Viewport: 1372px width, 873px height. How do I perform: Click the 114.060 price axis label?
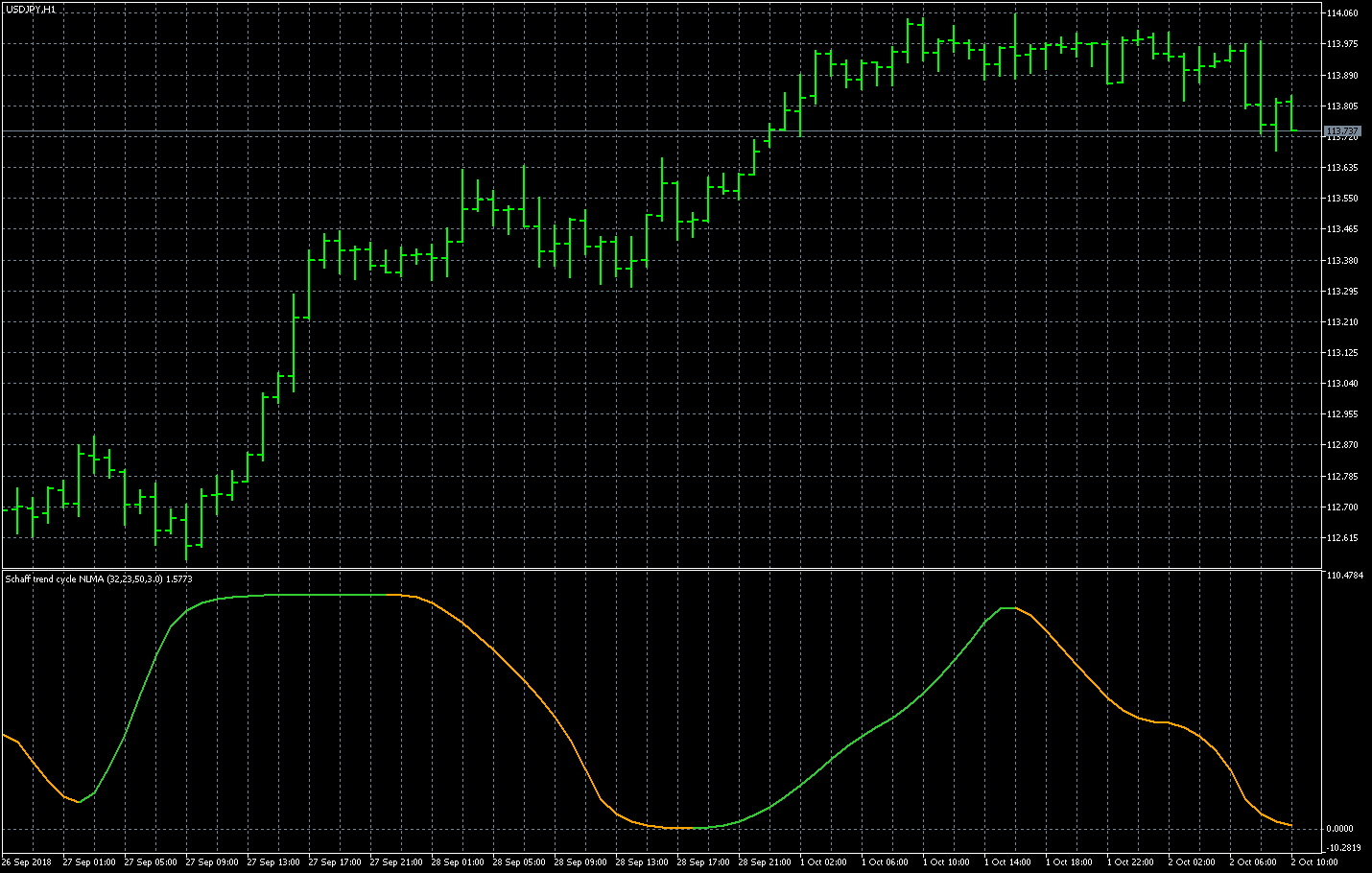pyautogui.click(x=1341, y=13)
